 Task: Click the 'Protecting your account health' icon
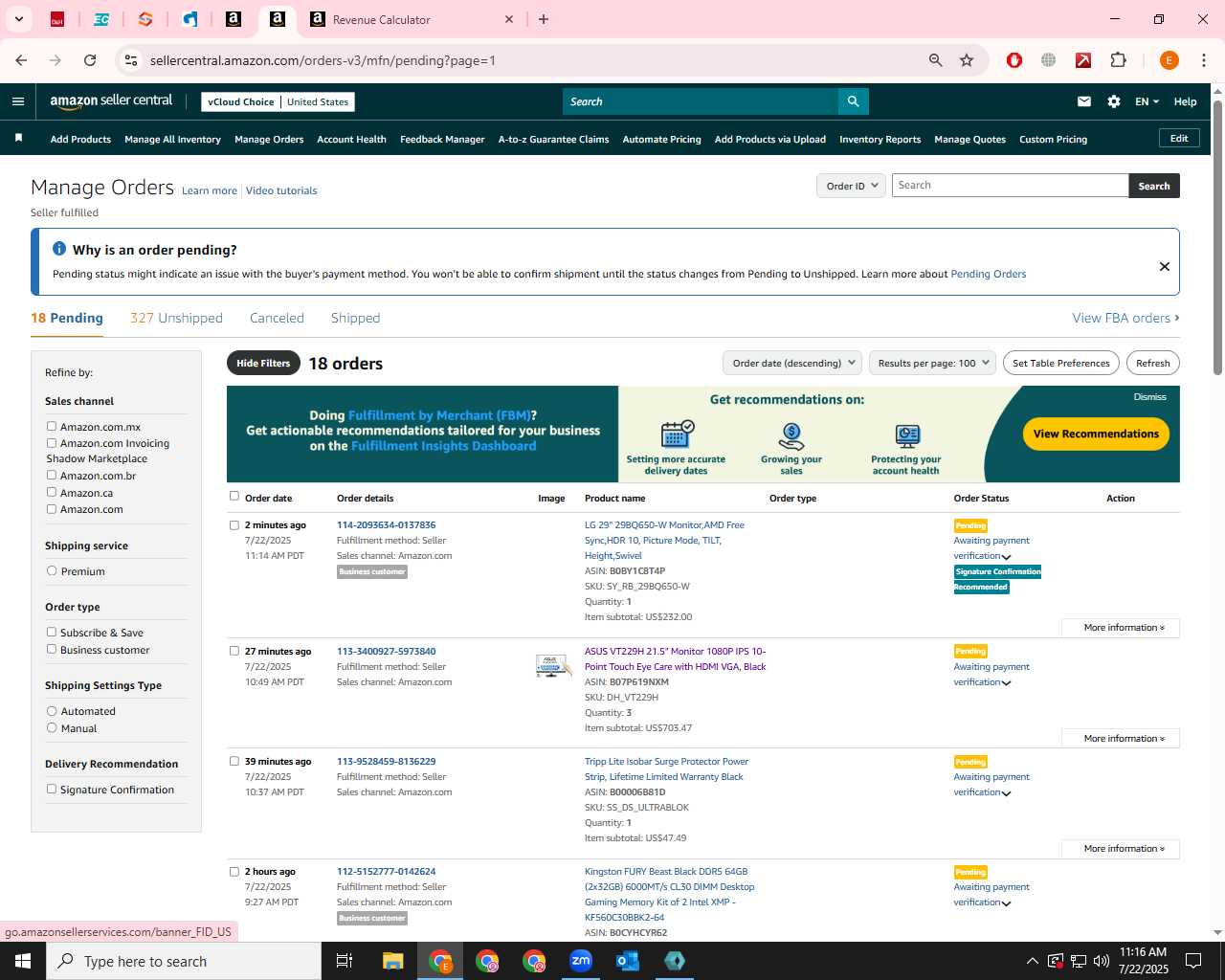coord(906,436)
